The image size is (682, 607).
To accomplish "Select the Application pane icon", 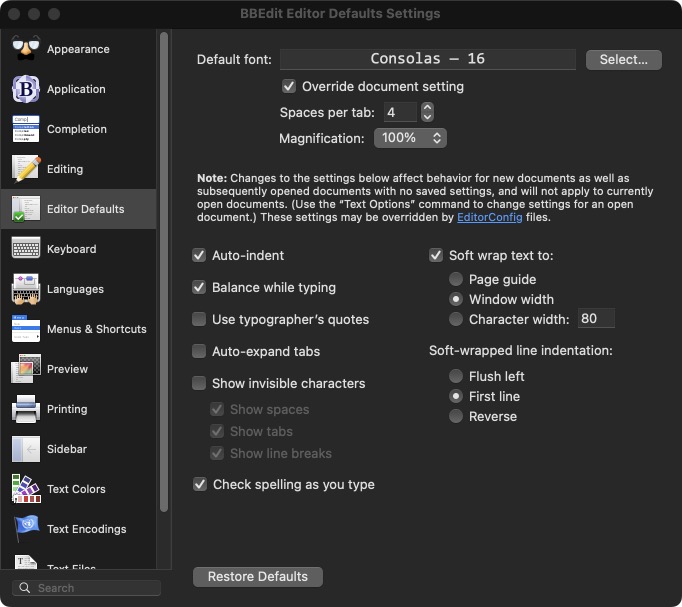I will click(26, 89).
